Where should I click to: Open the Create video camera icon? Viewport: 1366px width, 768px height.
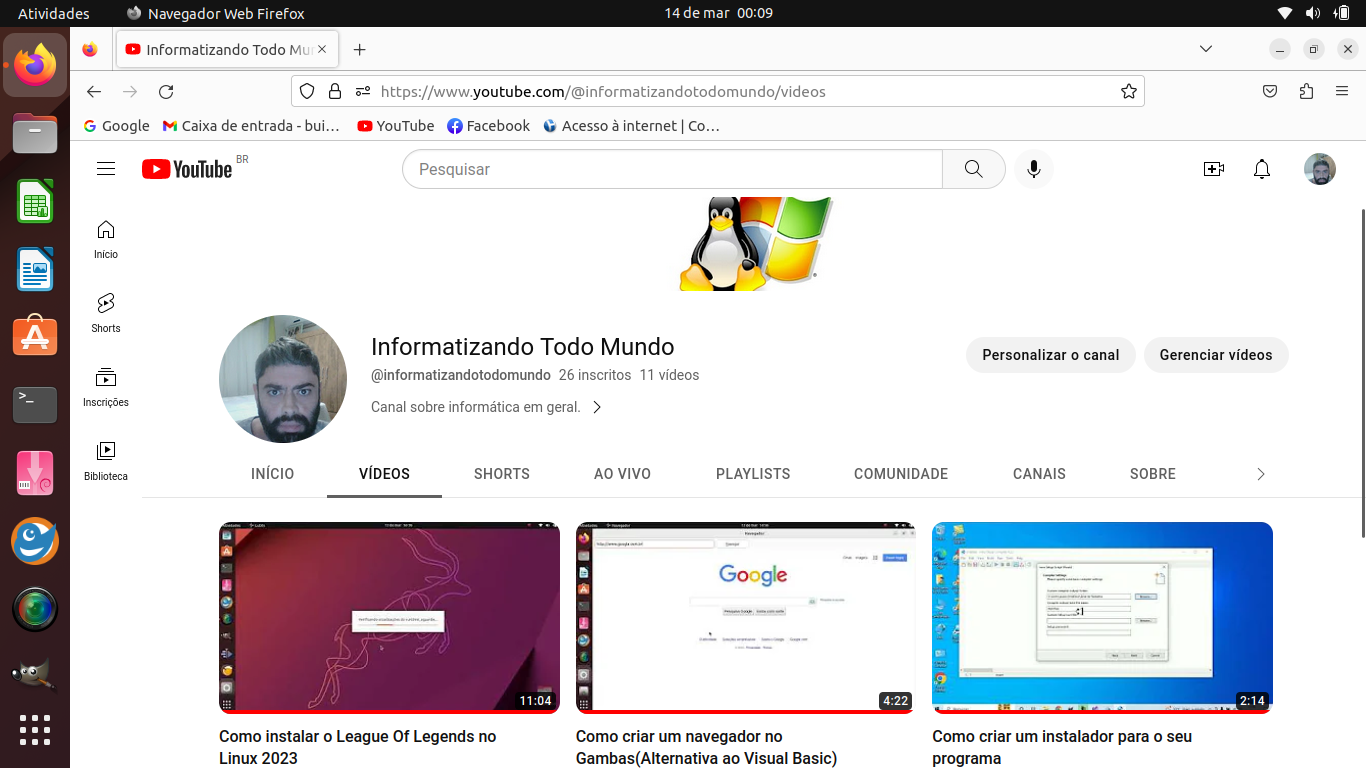(1214, 169)
